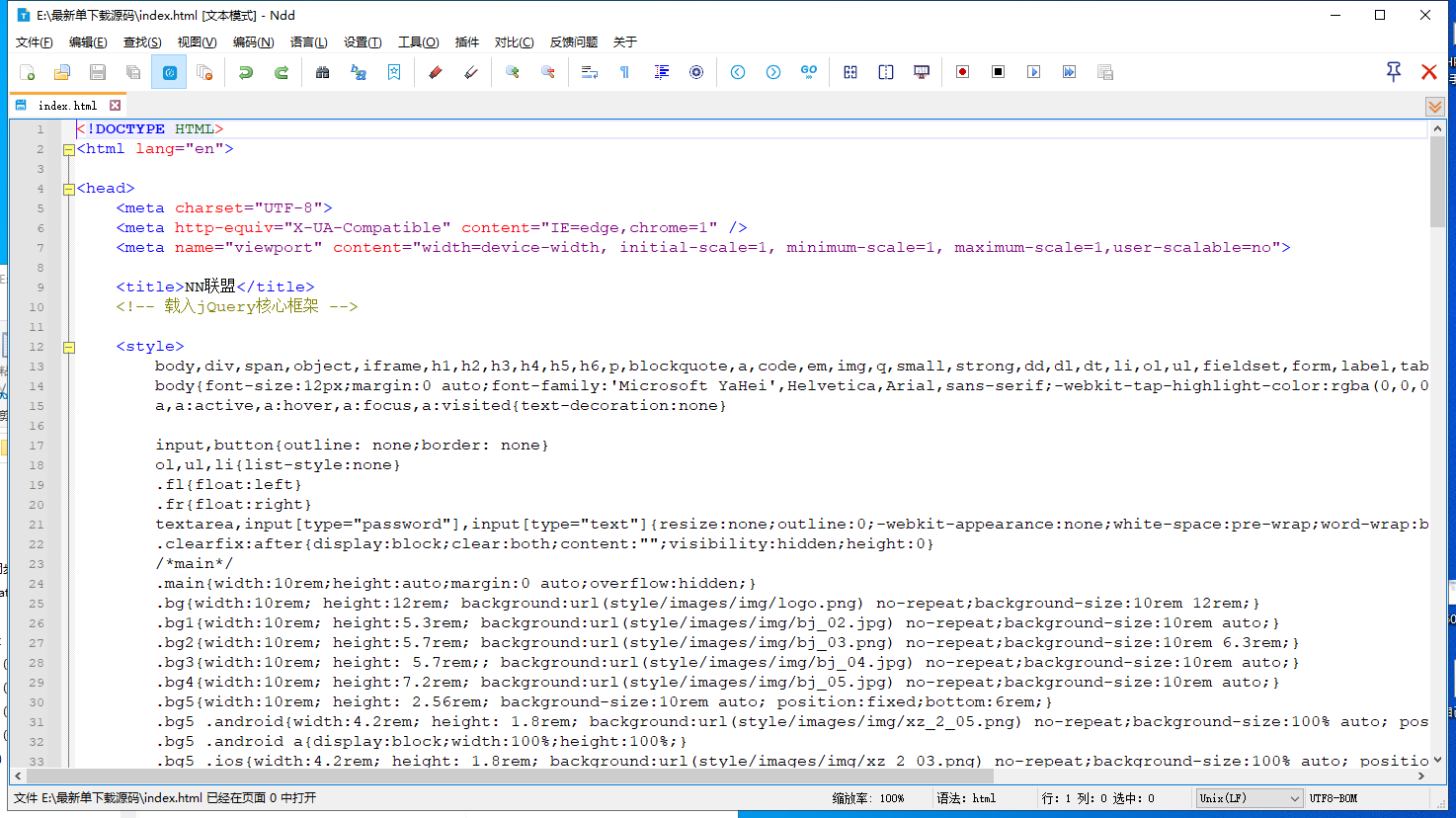Run macro multiple times fast-forward icon
Image resolution: width=1456 pixels, height=818 pixels.
pos(1070,72)
